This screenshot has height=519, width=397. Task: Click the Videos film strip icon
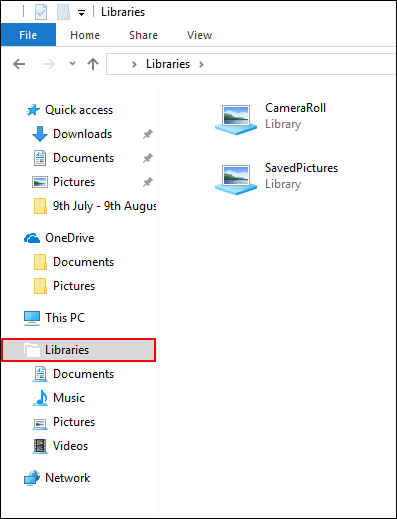click(40, 446)
